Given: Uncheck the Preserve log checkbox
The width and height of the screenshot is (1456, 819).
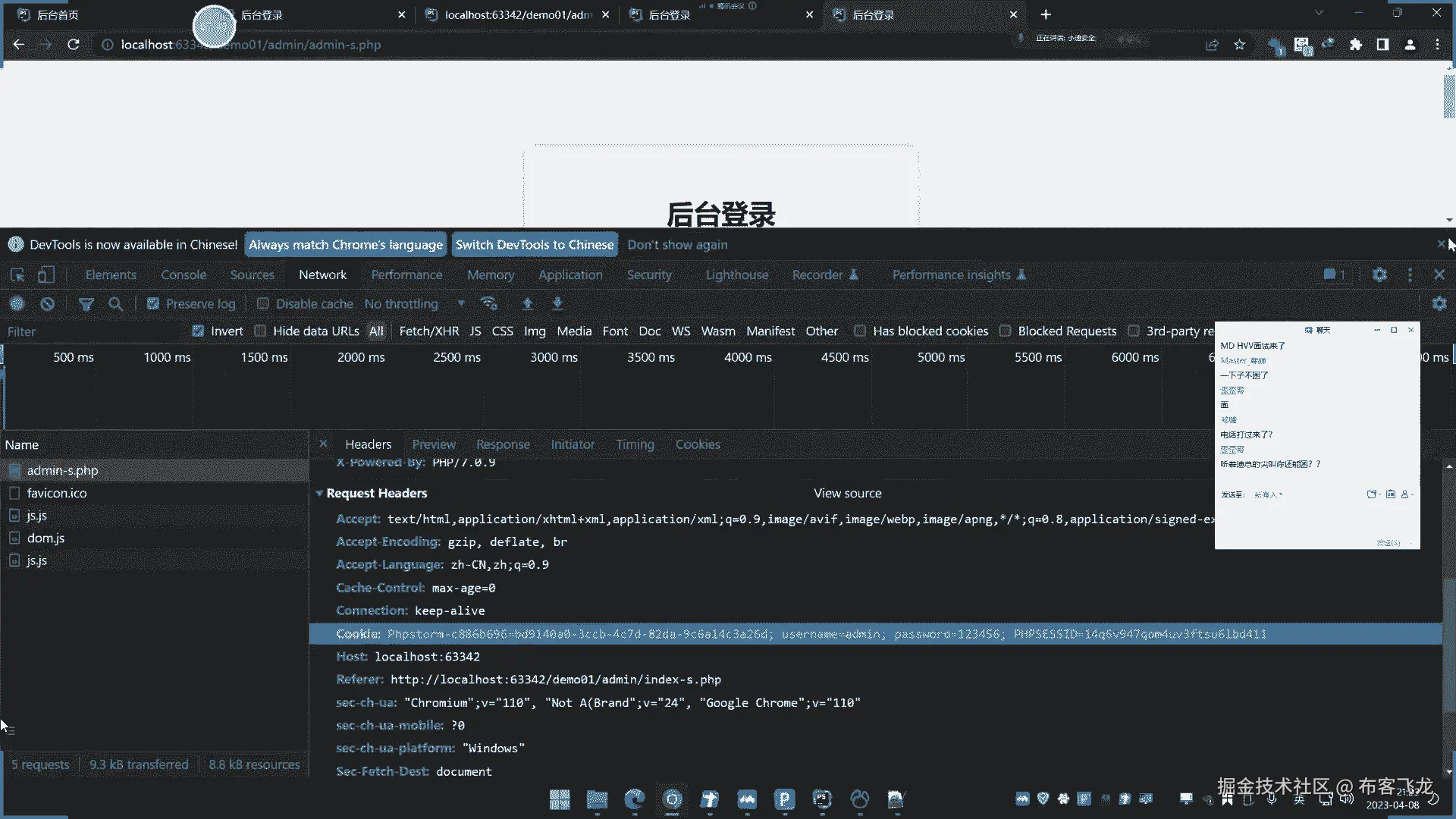Looking at the screenshot, I should (x=153, y=303).
